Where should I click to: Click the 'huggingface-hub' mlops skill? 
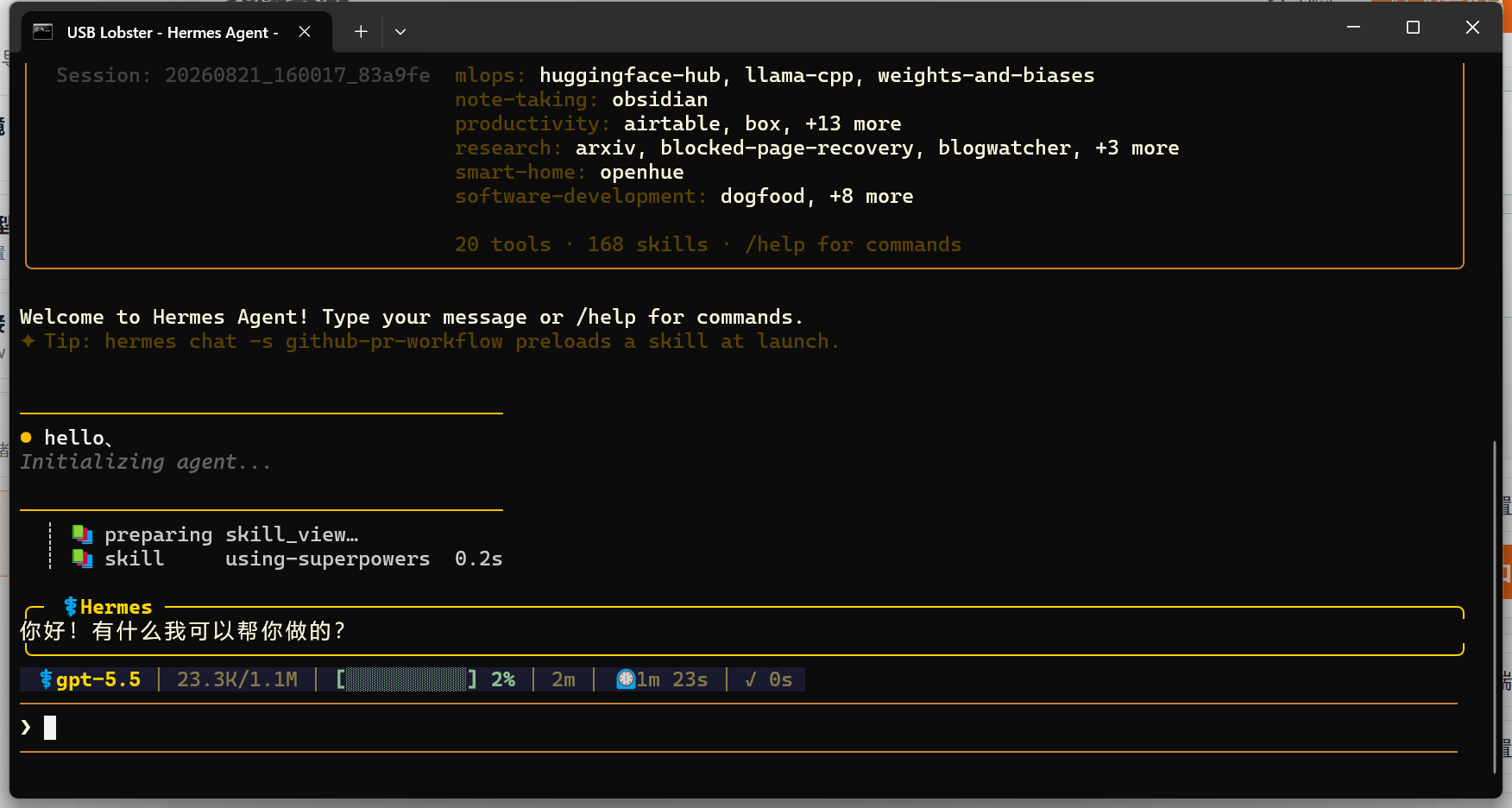pos(630,75)
